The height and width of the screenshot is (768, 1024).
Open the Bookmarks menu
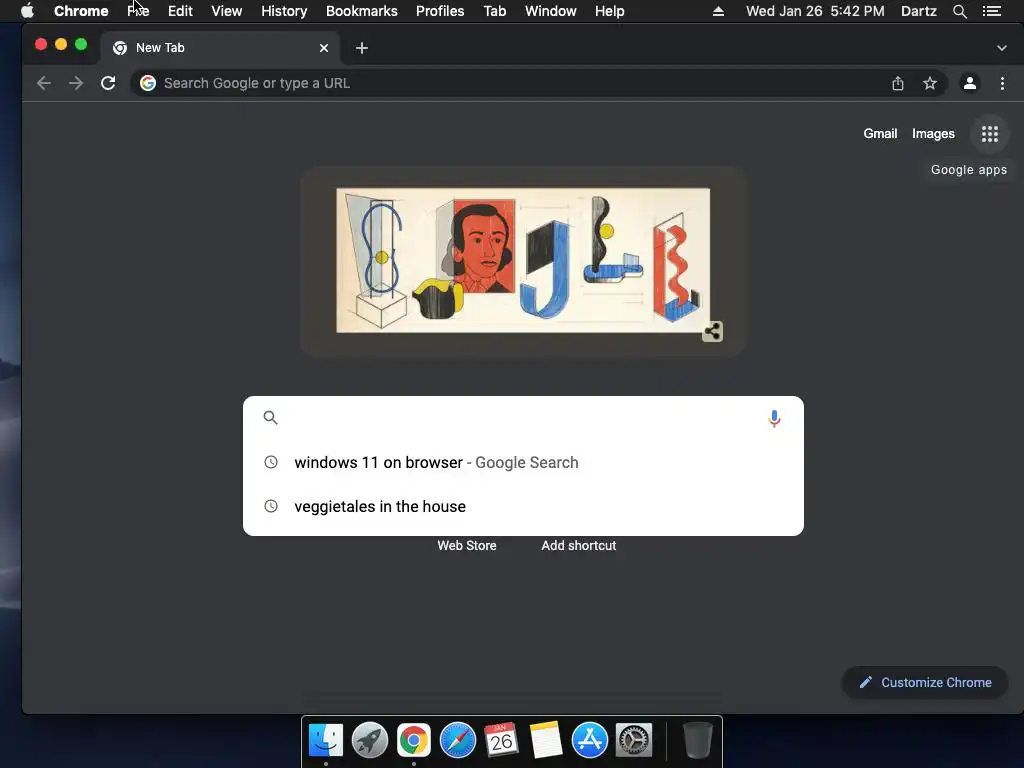coord(362,11)
